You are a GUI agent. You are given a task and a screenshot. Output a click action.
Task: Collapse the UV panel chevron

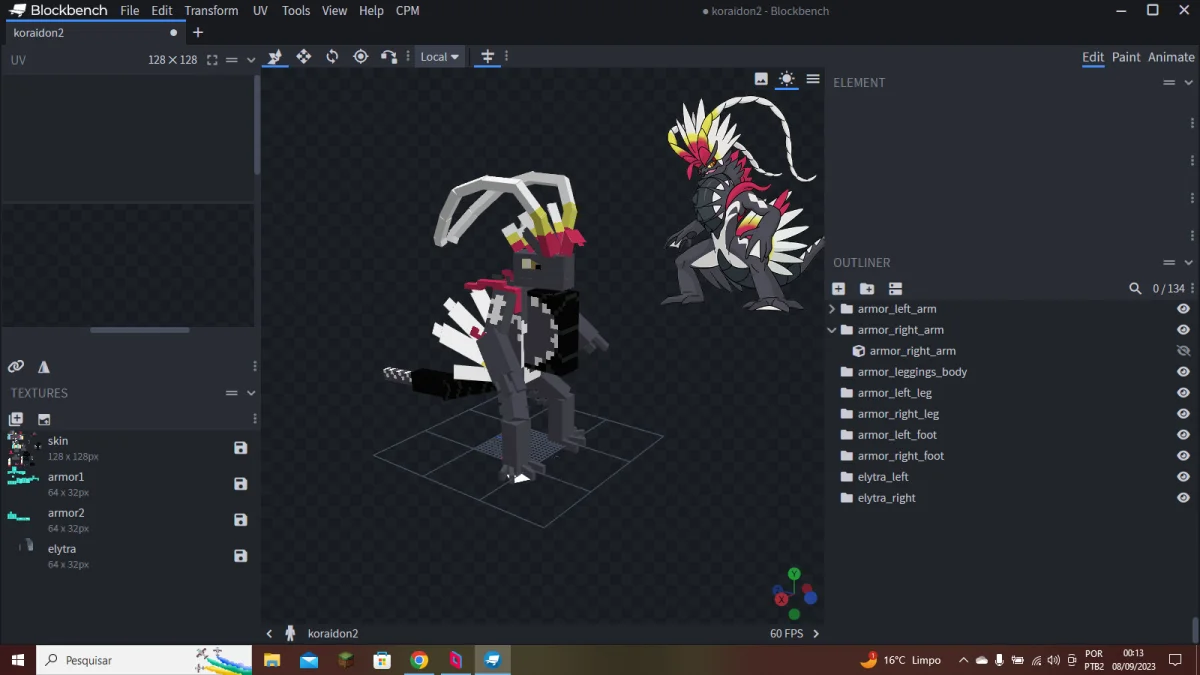tap(251, 60)
